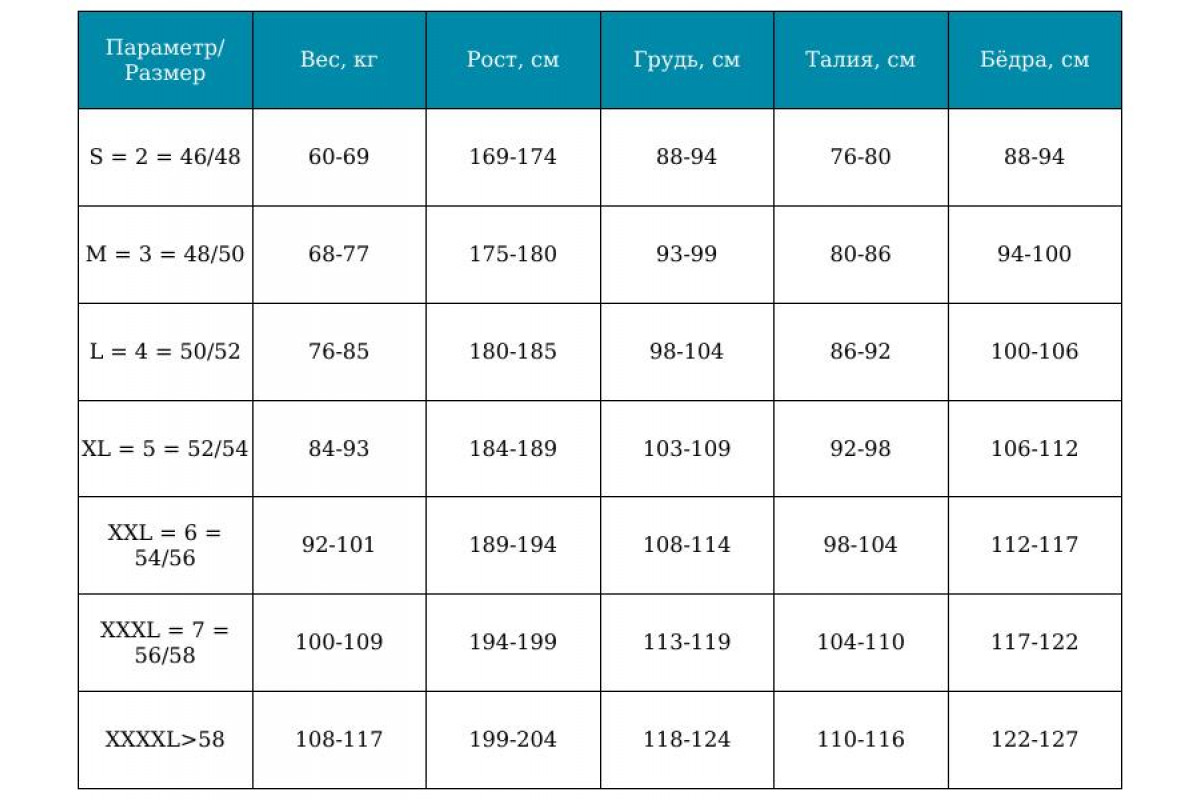Click the "XXL = 6 = 54/56" size cell
The width and height of the screenshot is (1200, 800).
(x=165, y=545)
